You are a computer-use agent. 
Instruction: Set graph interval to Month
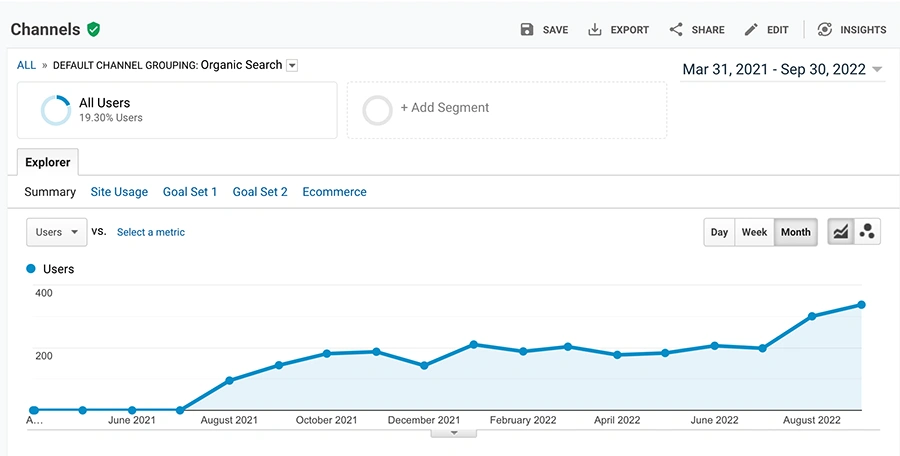coord(796,232)
